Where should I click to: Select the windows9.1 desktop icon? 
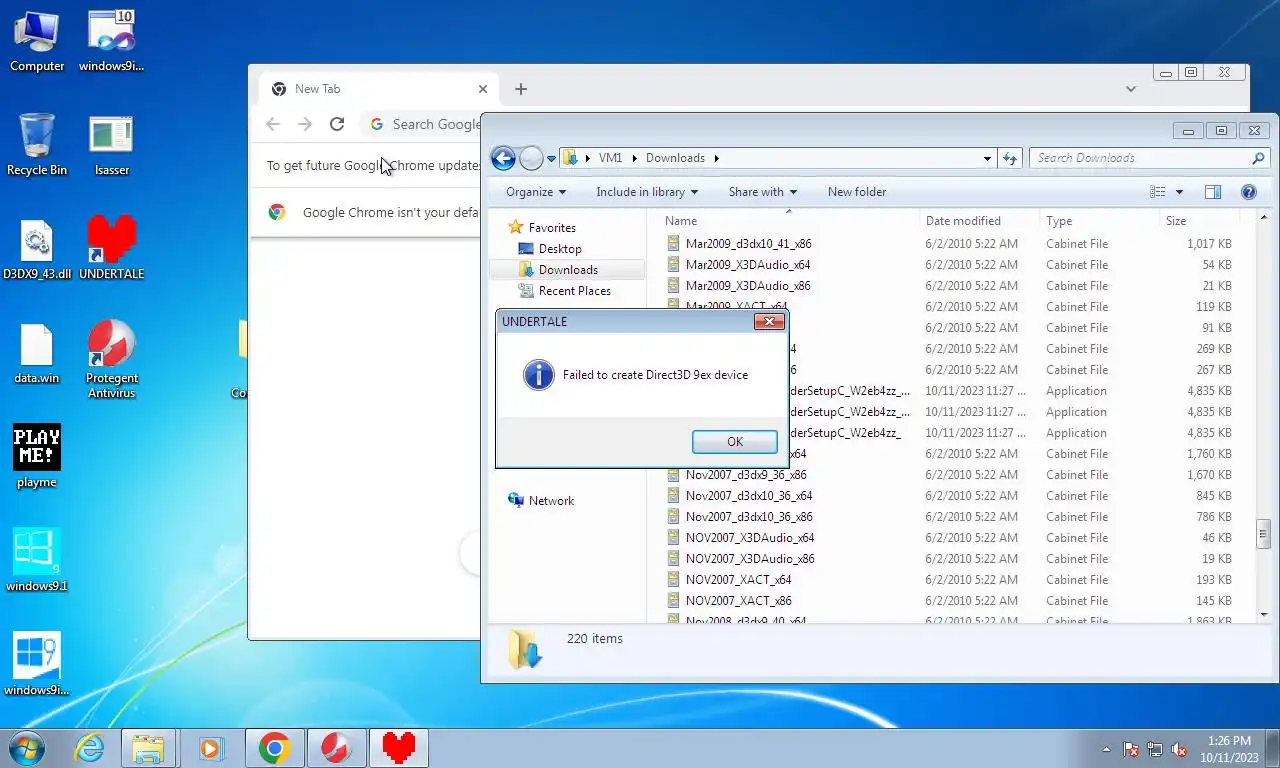(37, 561)
